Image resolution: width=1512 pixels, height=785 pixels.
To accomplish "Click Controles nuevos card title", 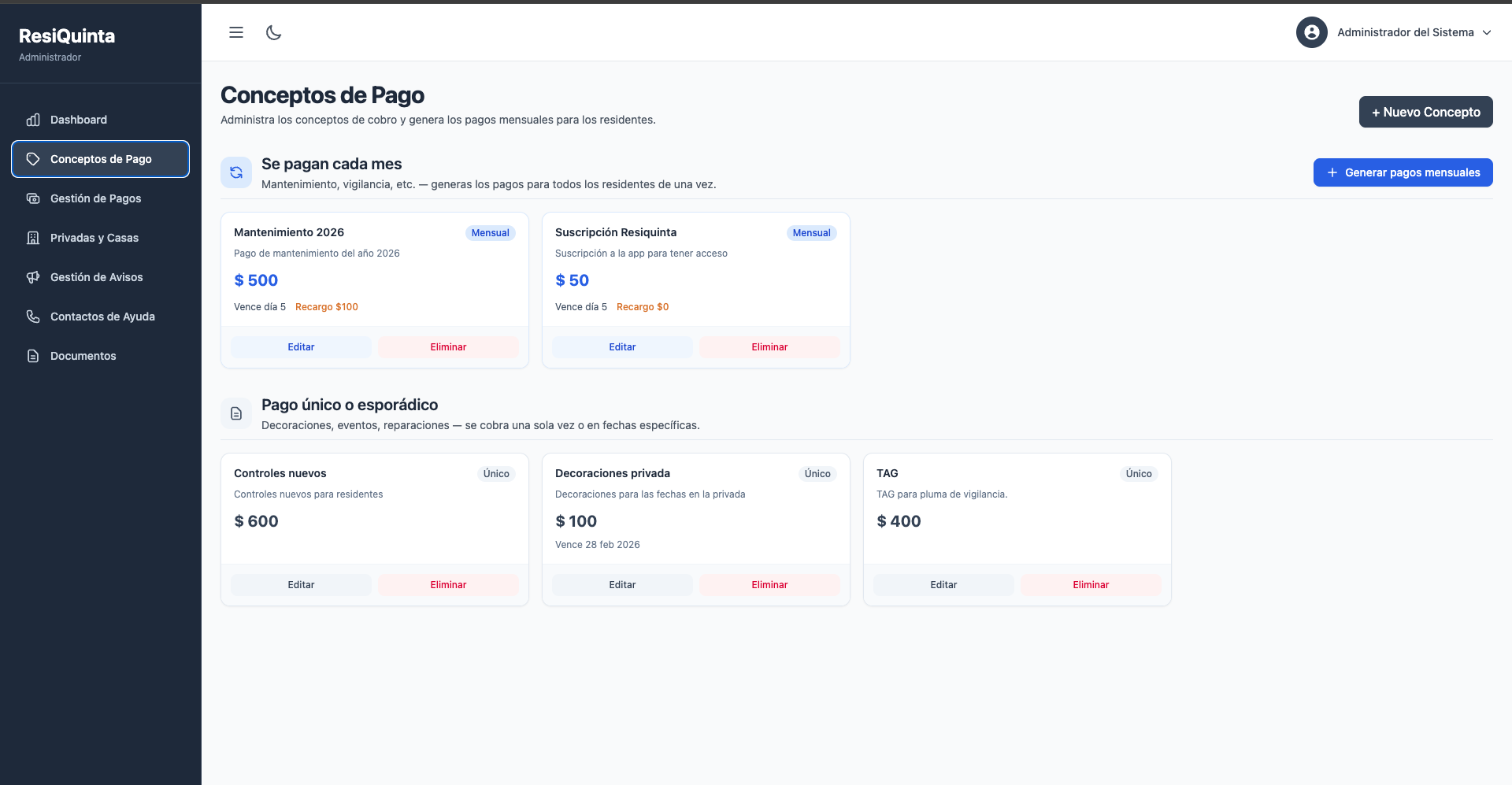I will click(280, 473).
